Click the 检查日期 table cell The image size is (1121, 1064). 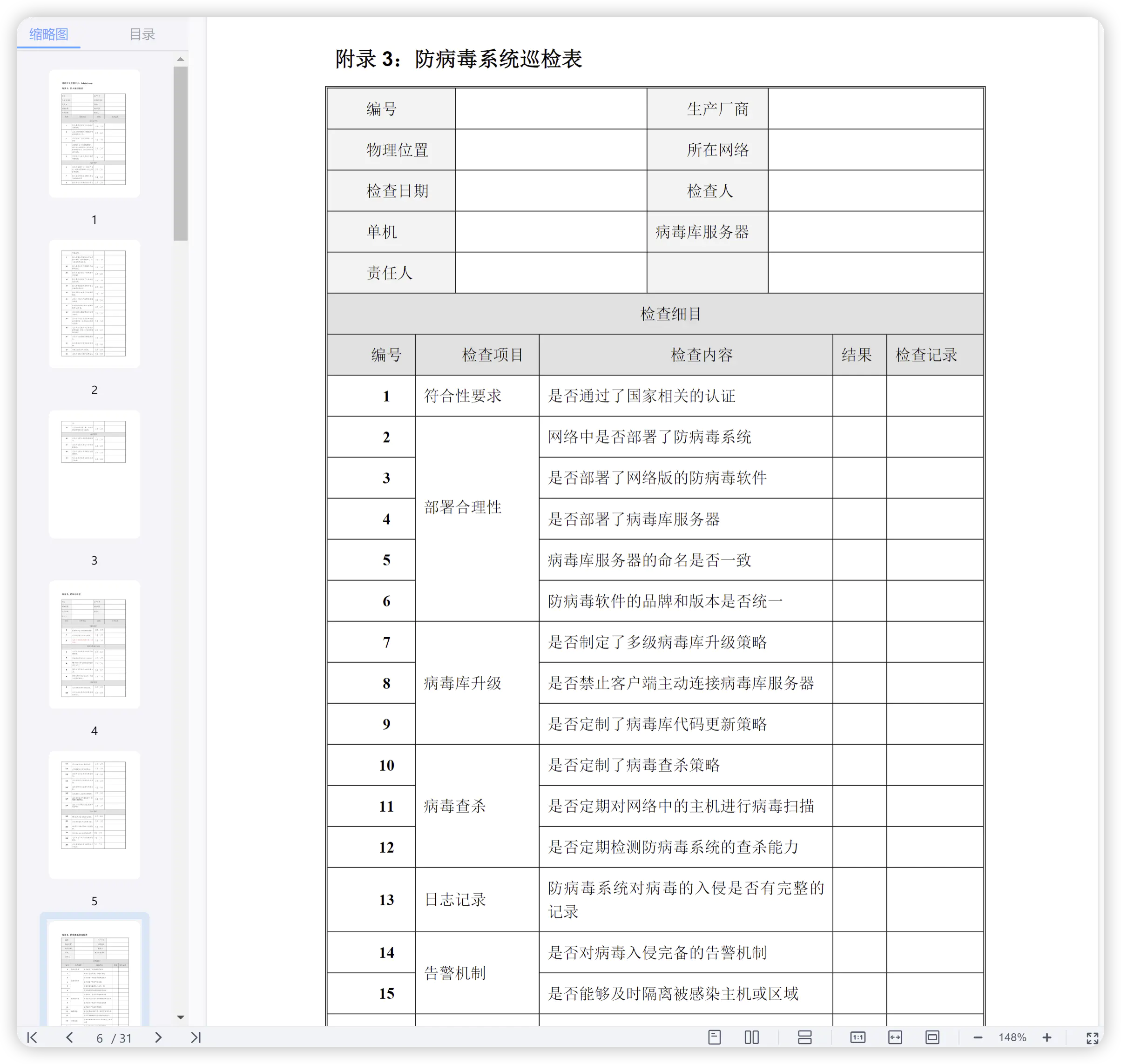[392, 191]
